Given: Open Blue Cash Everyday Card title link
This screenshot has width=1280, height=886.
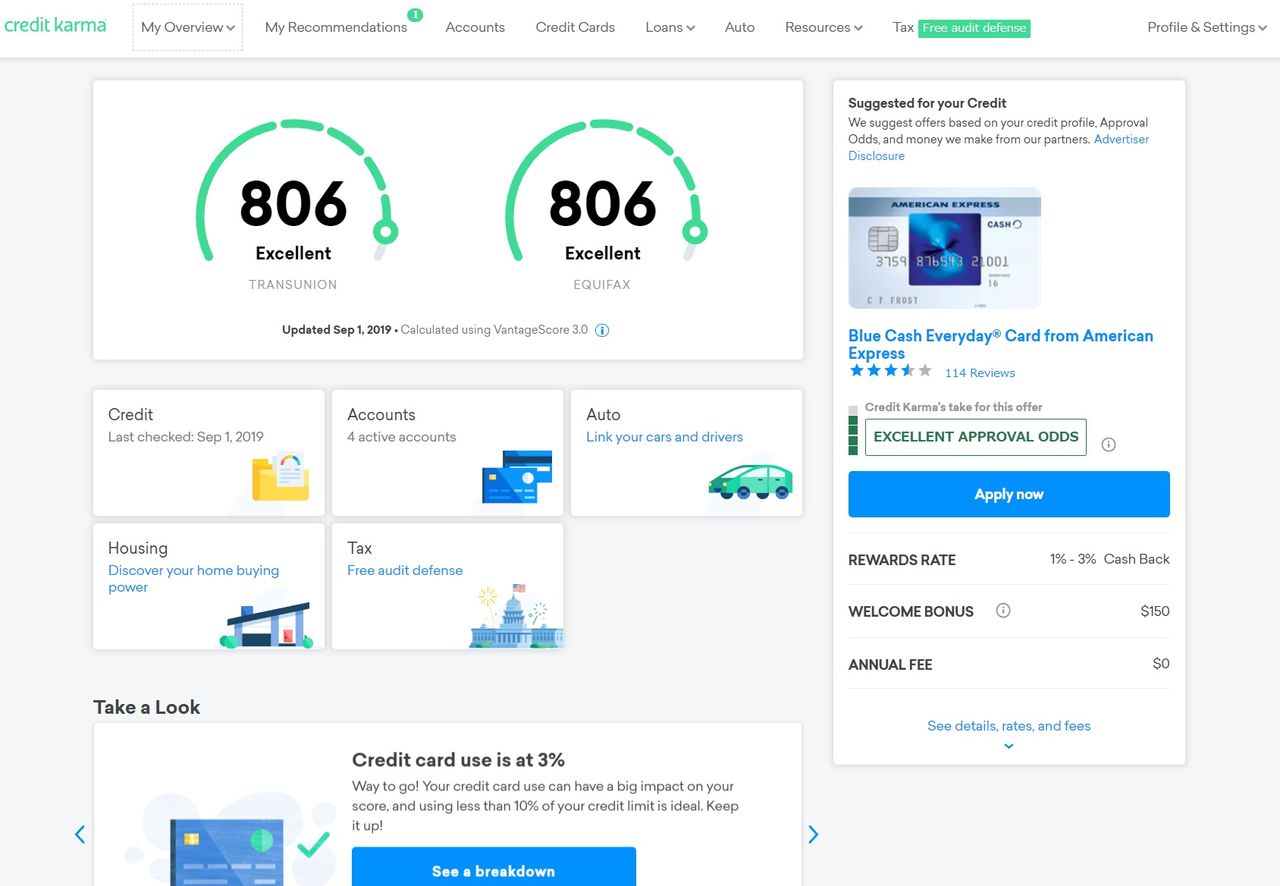Looking at the screenshot, I should point(1001,344).
